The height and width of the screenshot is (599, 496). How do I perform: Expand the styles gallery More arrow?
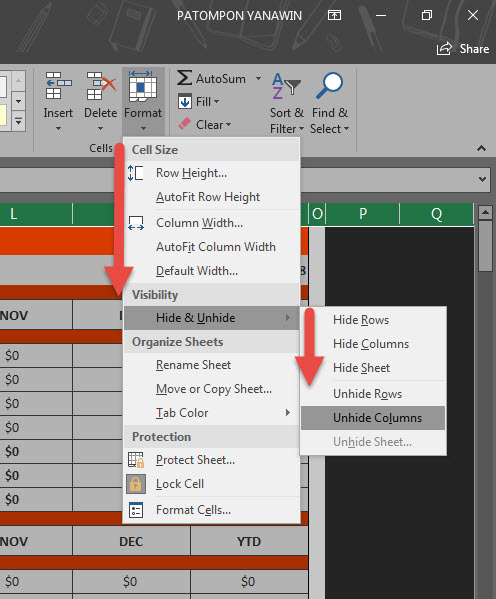18,122
